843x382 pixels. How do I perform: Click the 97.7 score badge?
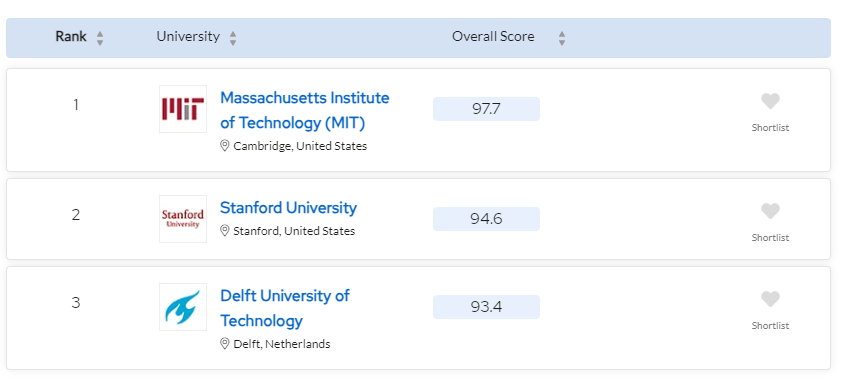(x=486, y=109)
